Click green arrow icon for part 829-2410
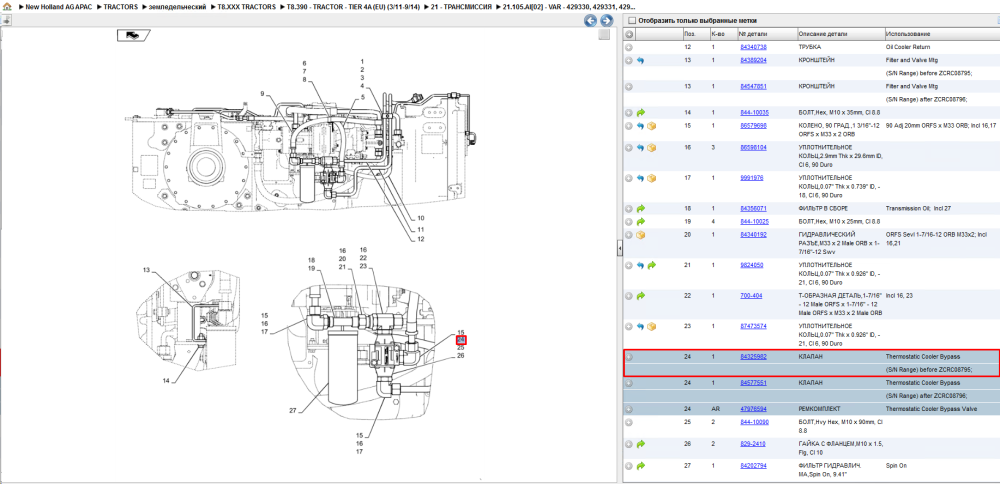 click(640, 444)
